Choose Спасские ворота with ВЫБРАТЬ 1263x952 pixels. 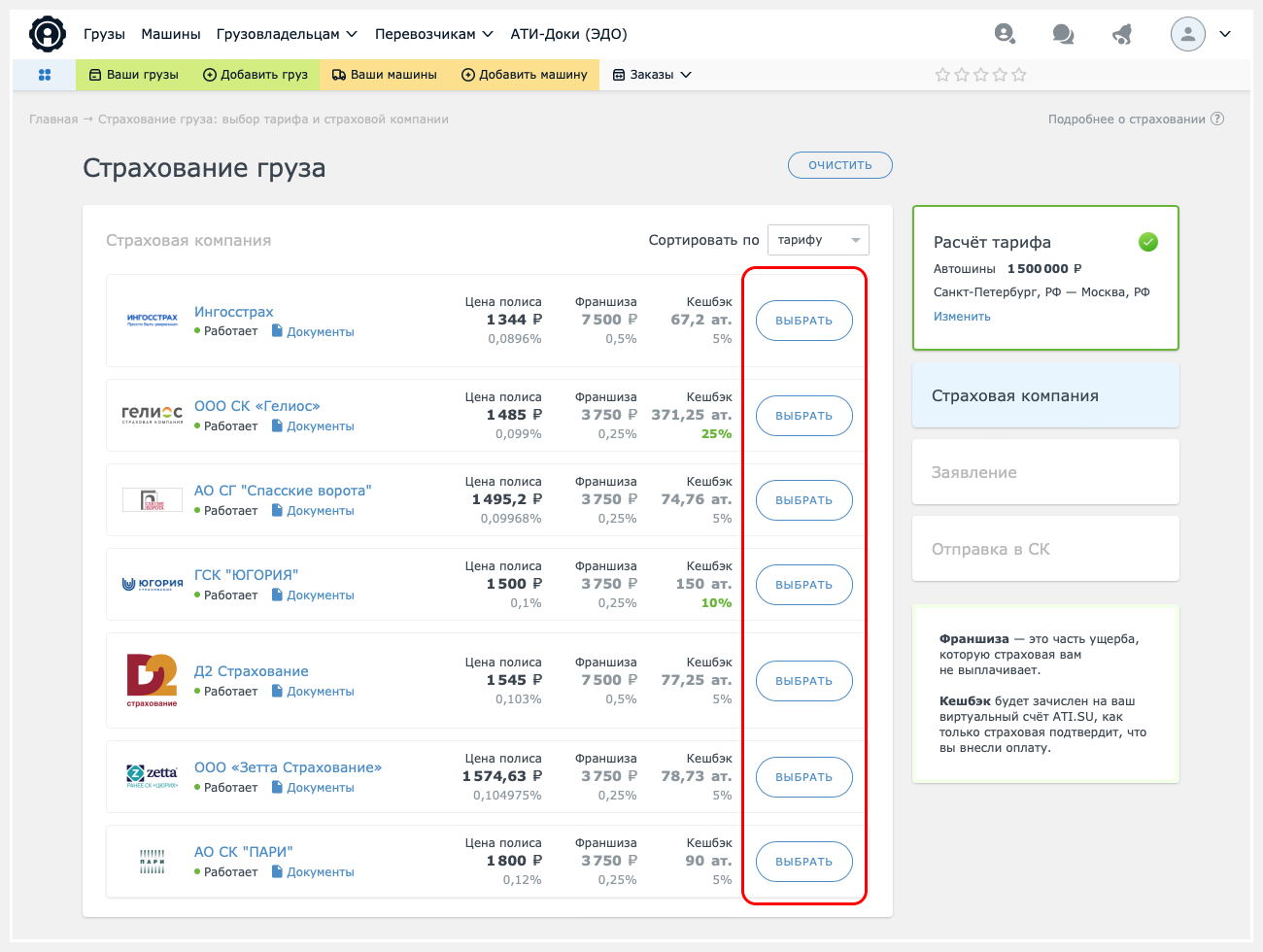point(804,500)
